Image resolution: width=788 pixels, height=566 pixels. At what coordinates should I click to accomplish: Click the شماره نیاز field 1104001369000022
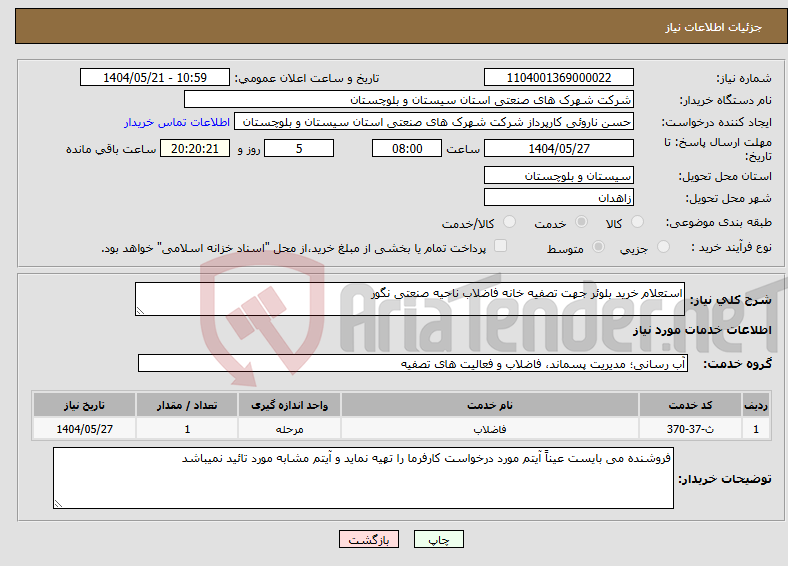pos(559,77)
